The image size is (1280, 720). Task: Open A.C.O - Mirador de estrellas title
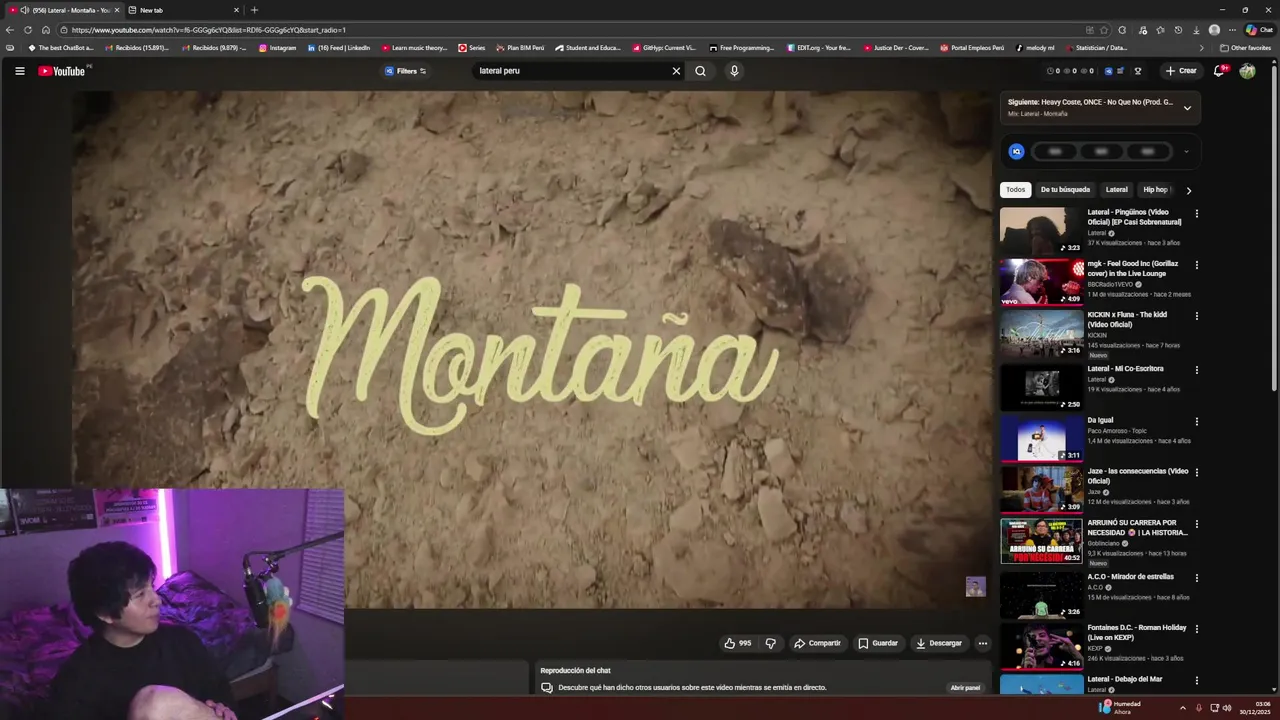[x=1130, y=577]
